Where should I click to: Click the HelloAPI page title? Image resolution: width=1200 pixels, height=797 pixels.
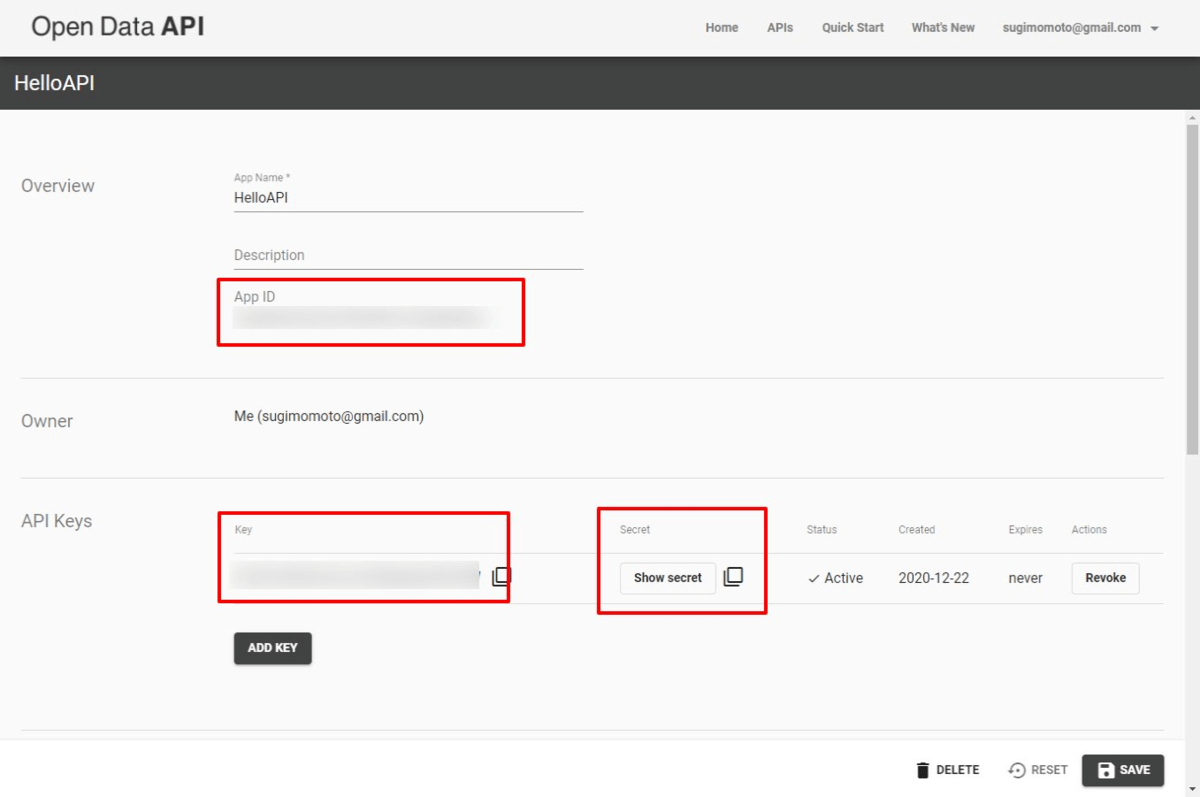click(55, 83)
